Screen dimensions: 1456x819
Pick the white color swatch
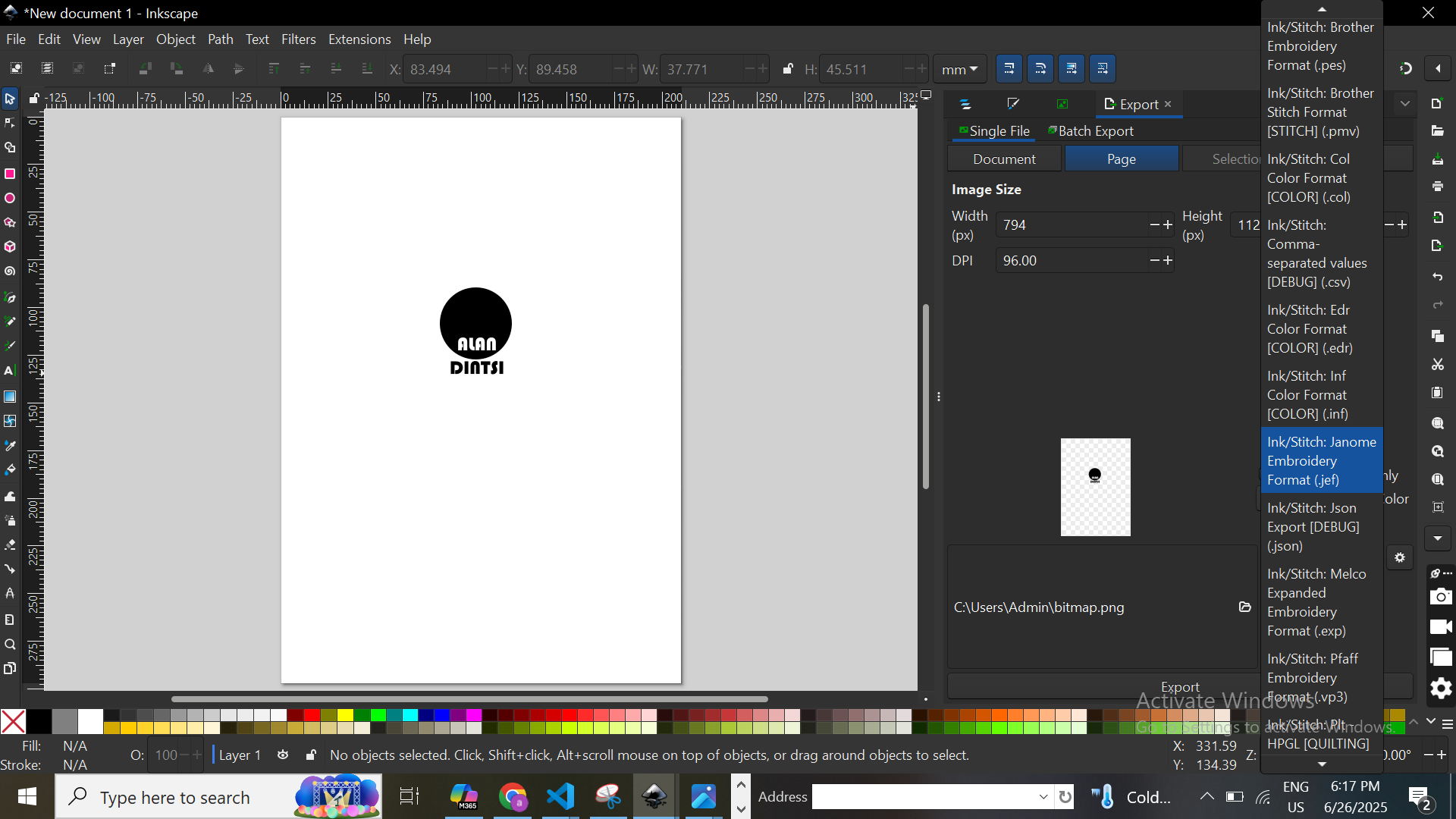(x=90, y=722)
